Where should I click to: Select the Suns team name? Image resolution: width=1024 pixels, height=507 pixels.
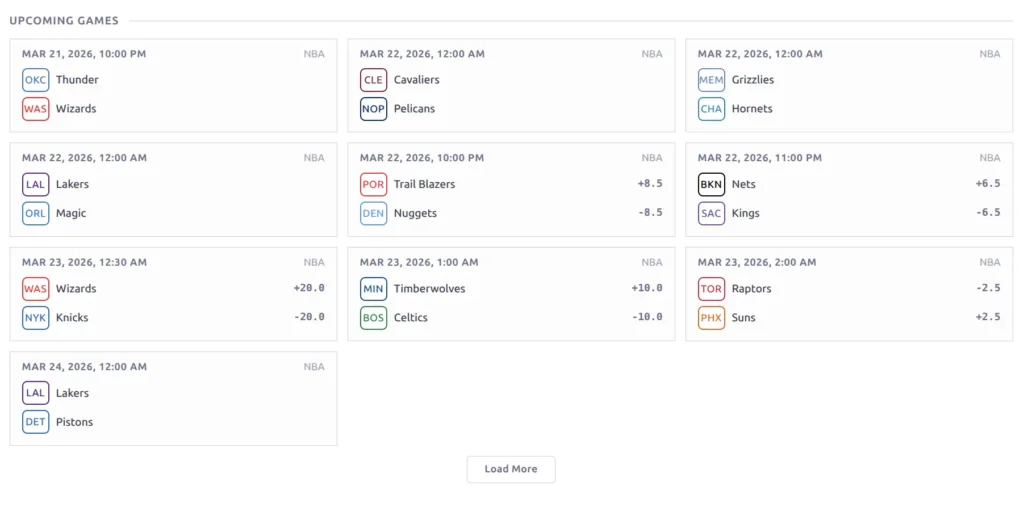coord(744,318)
